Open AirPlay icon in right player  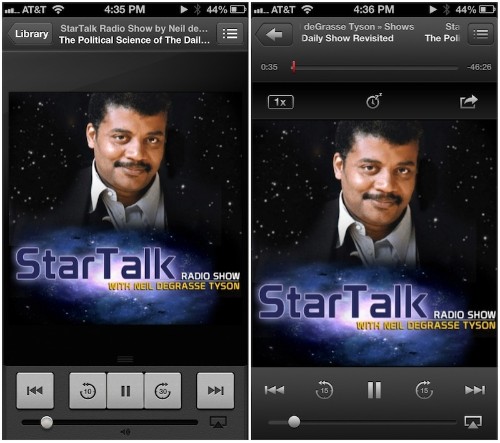473,422
